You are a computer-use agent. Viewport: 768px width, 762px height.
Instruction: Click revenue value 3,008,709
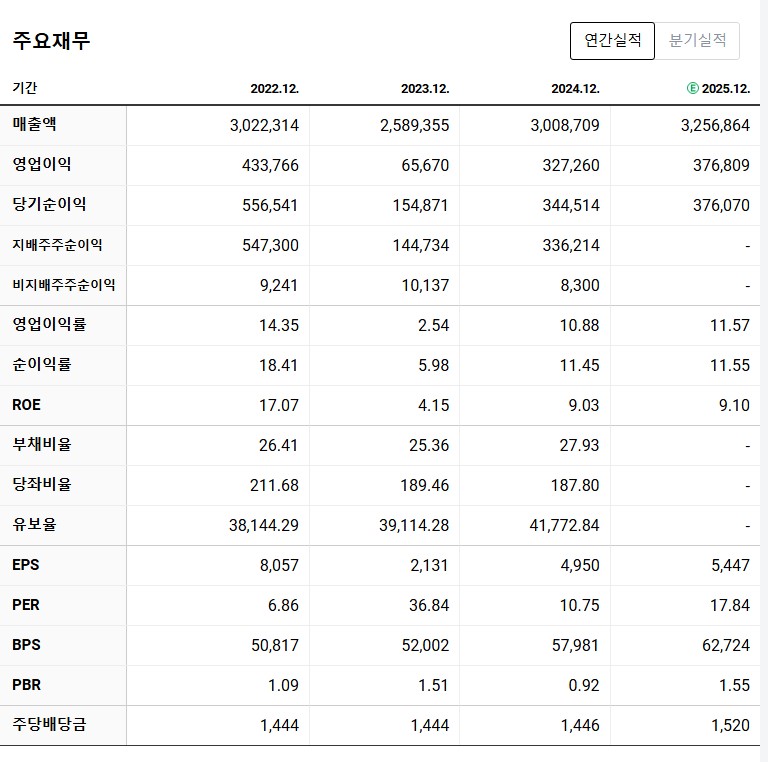pyautogui.click(x=565, y=125)
